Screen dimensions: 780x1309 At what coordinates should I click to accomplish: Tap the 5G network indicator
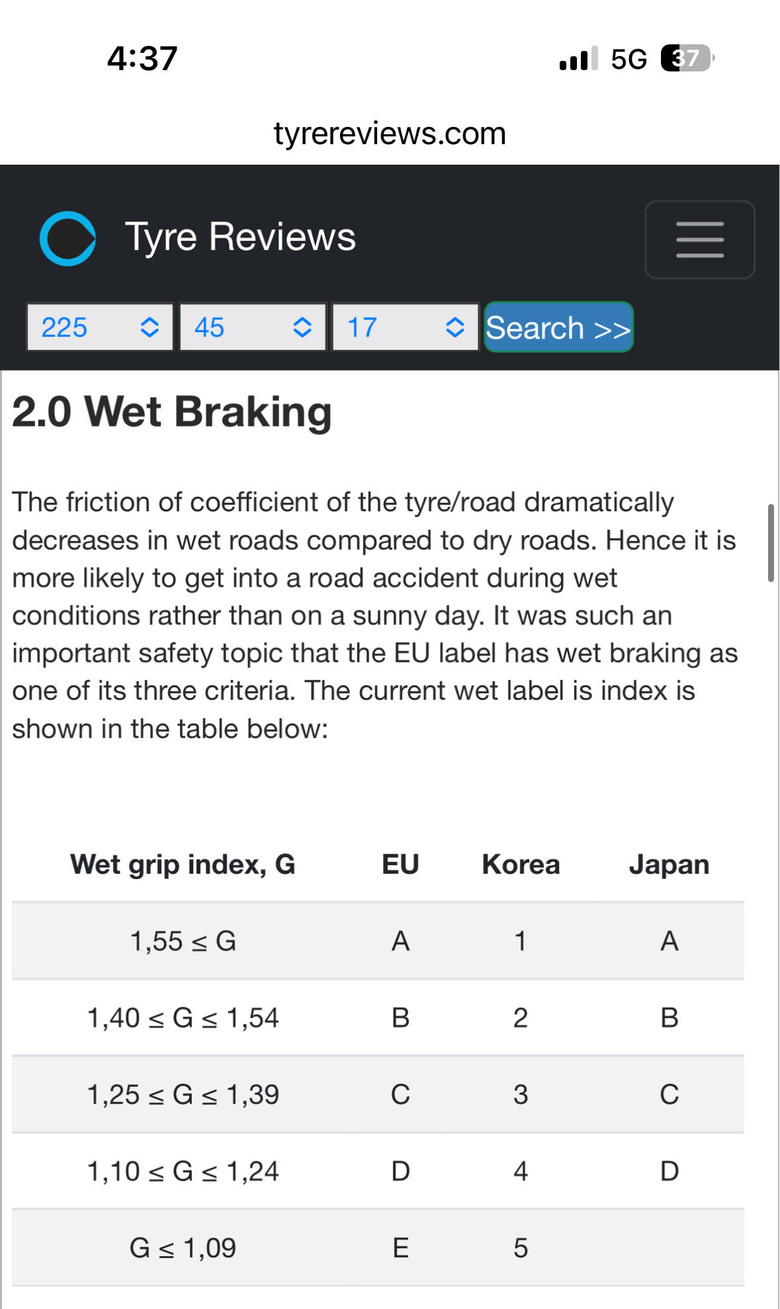point(629,60)
